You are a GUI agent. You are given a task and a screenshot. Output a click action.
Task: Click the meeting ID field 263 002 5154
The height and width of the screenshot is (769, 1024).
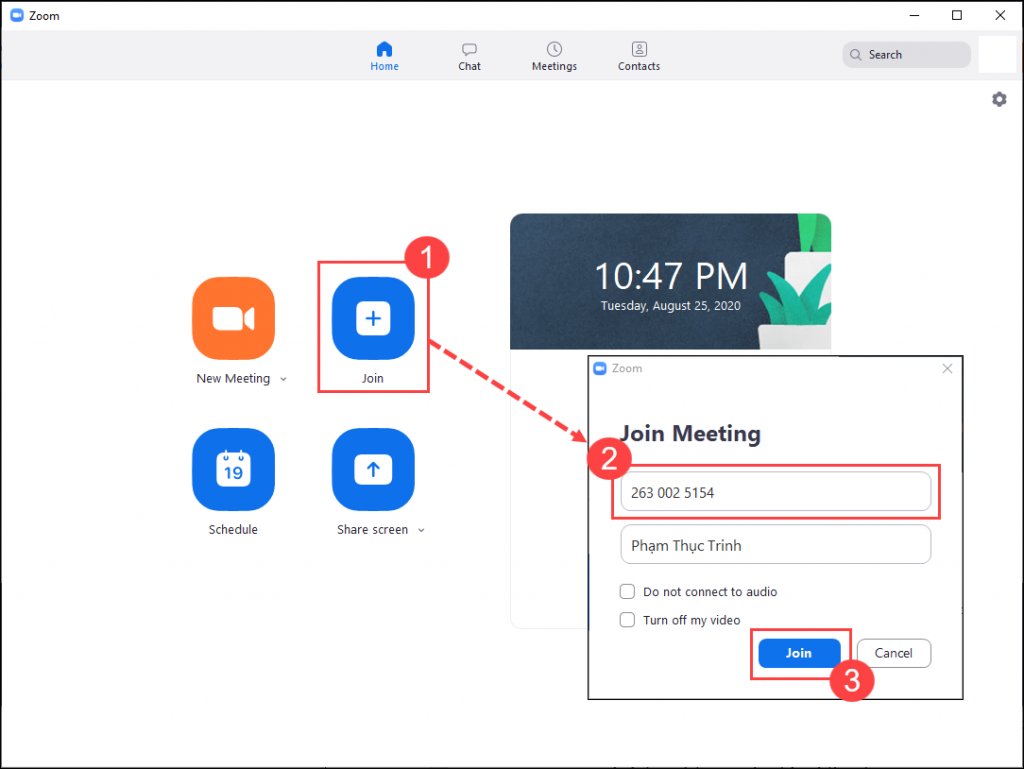click(x=775, y=492)
